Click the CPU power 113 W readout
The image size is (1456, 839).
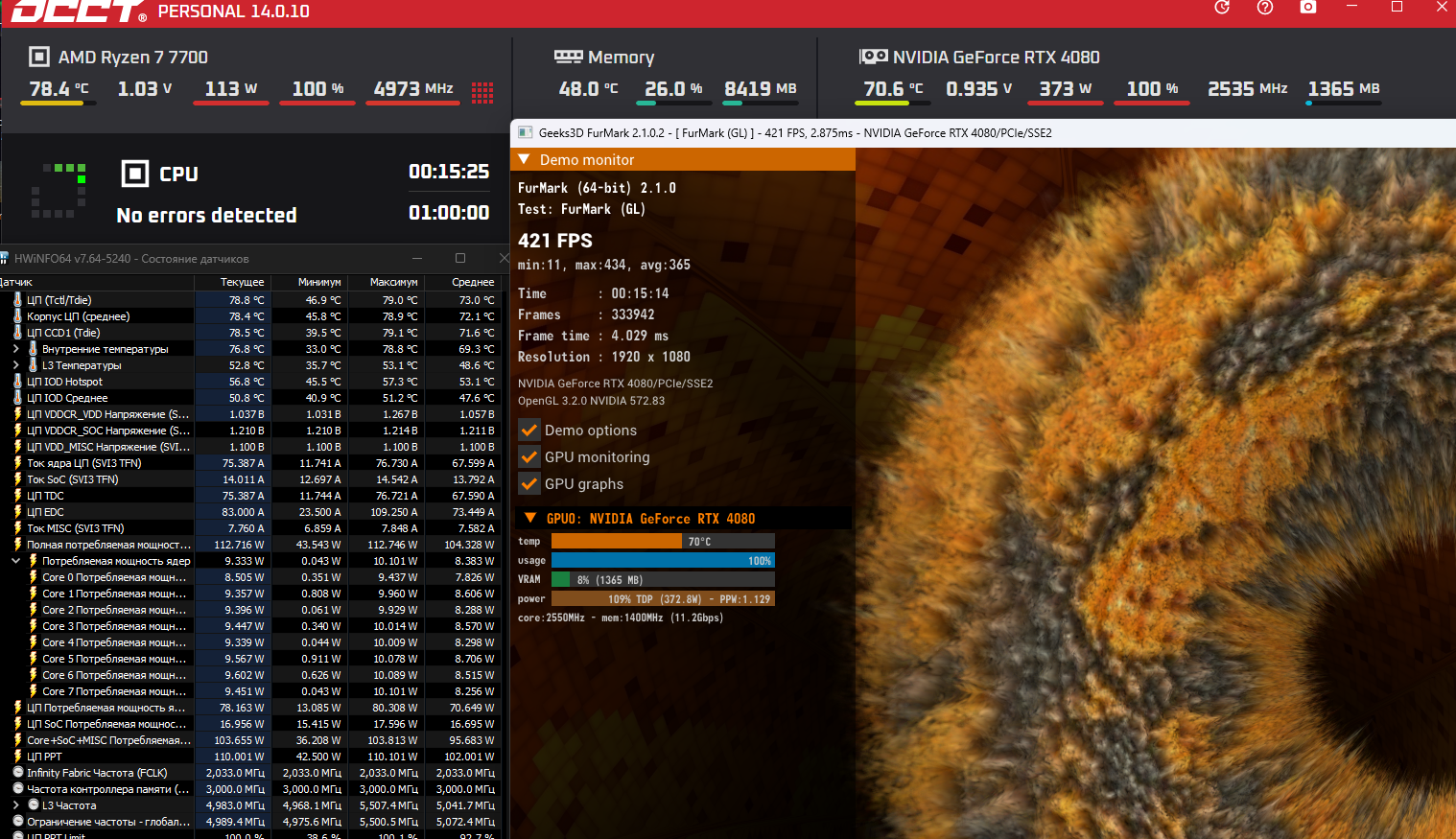pyautogui.click(x=231, y=89)
